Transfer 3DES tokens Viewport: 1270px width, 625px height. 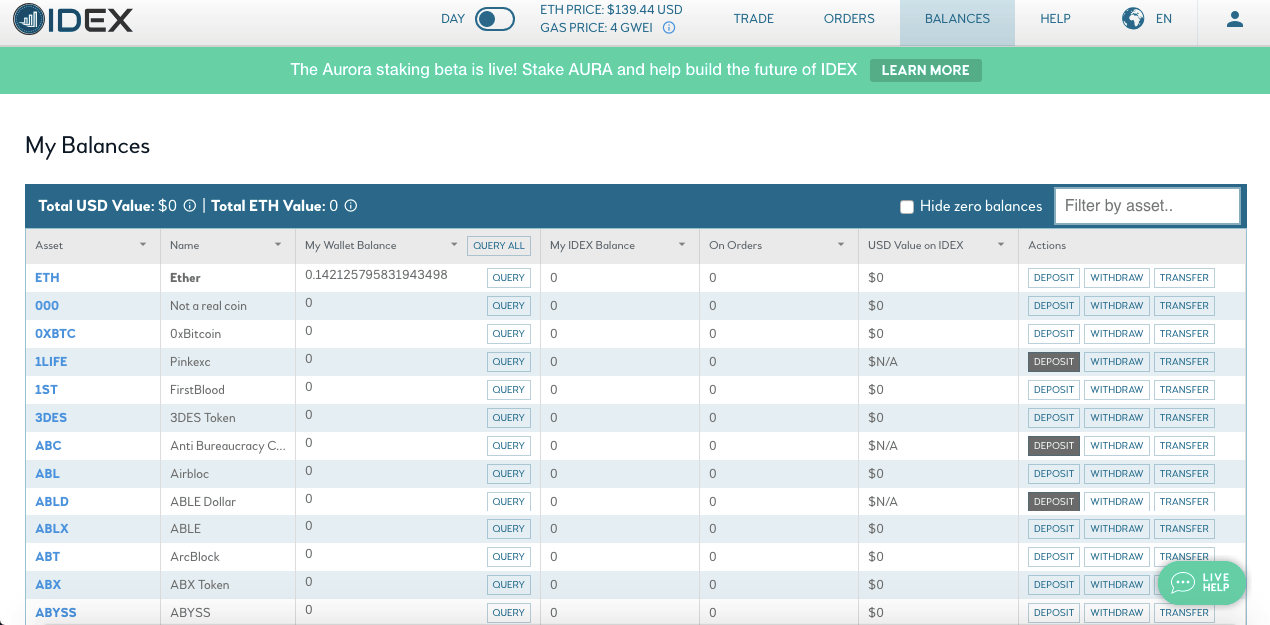(x=1185, y=418)
